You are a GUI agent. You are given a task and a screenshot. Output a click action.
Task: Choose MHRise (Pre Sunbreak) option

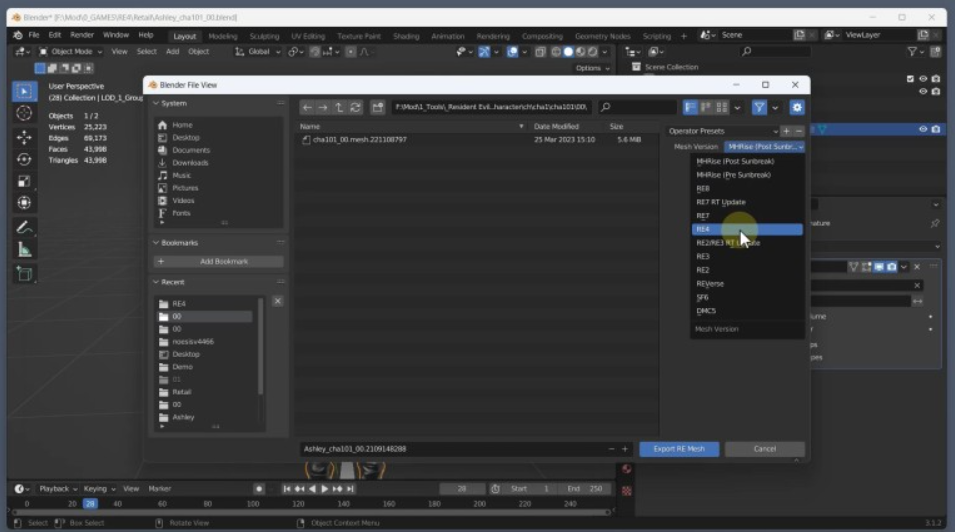(747, 175)
